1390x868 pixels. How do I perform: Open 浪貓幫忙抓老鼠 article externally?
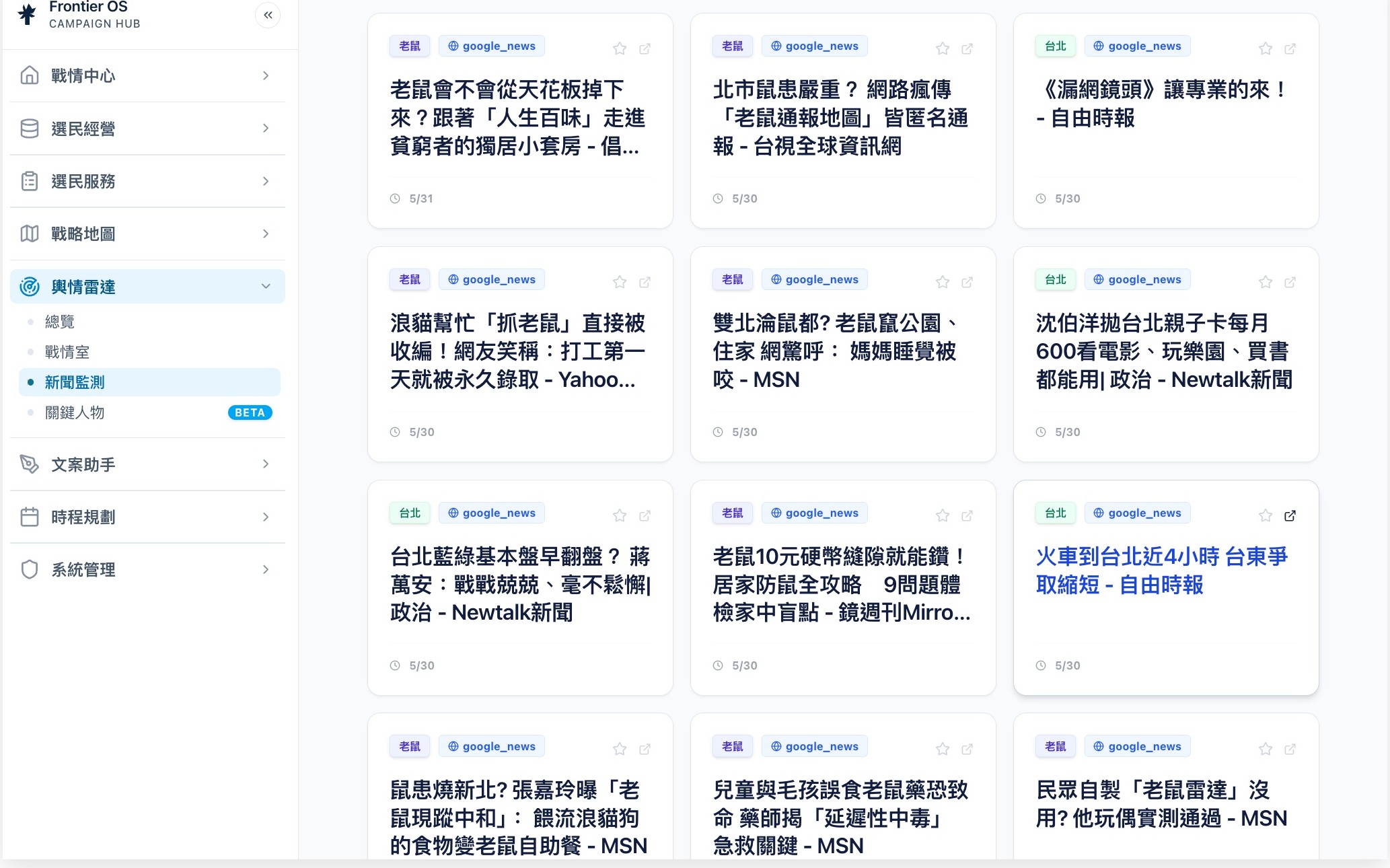pos(645,282)
